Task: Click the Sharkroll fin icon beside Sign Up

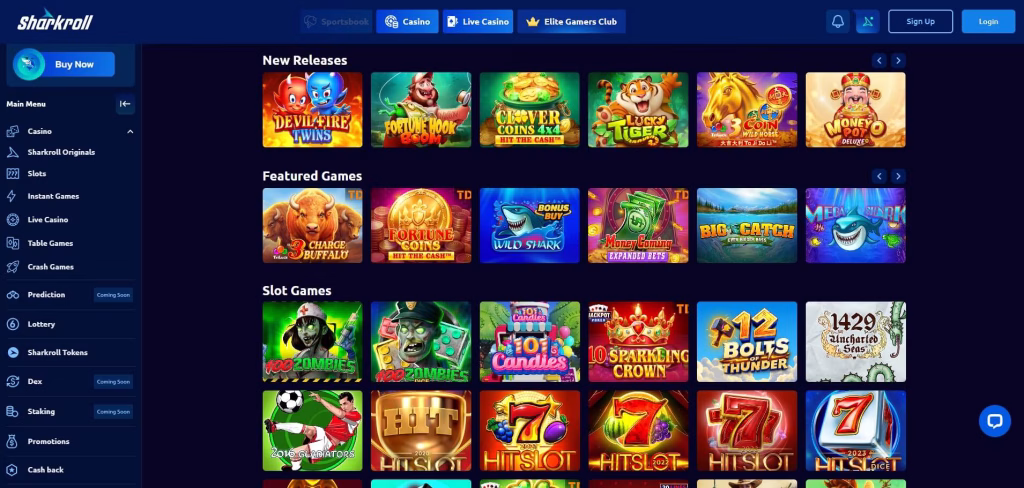Action: [x=867, y=22]
